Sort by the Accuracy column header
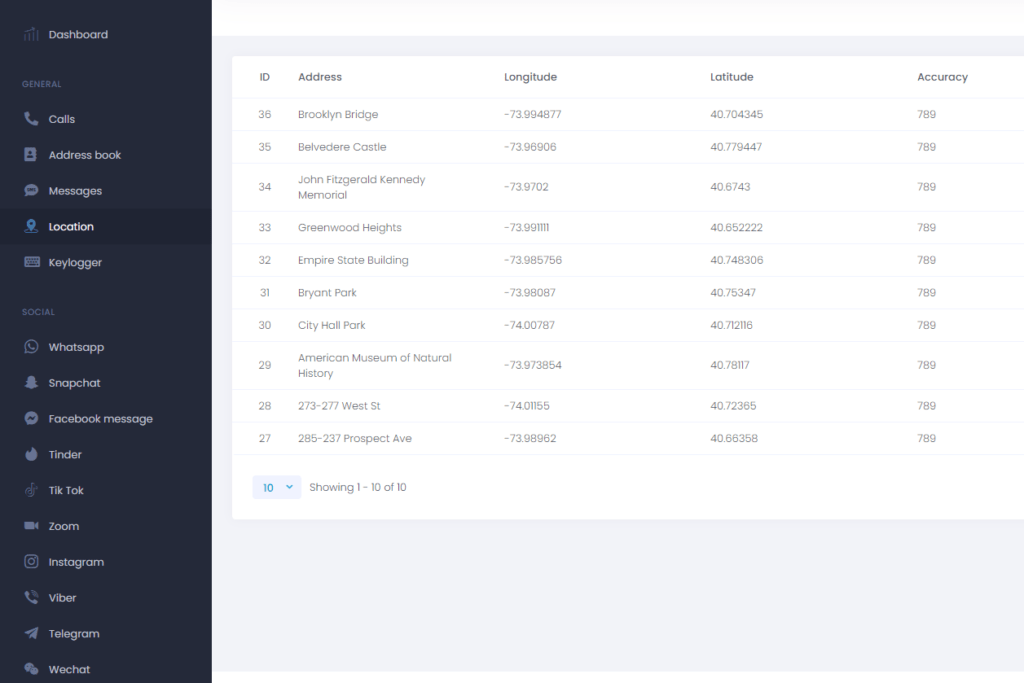 pos(942,77)
